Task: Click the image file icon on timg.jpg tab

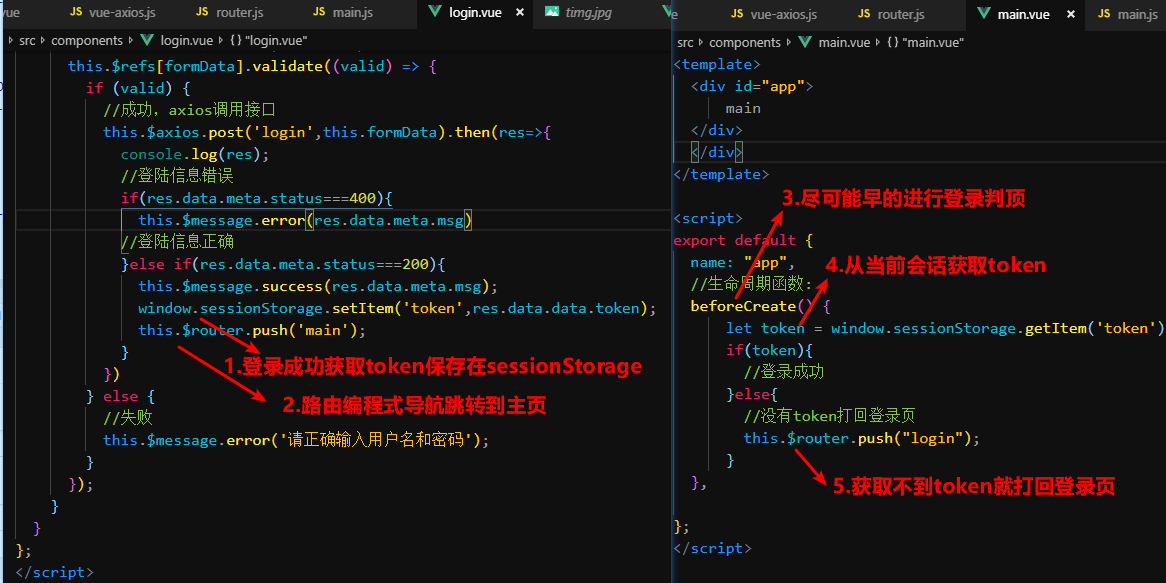Action: (x=552, y=13)
